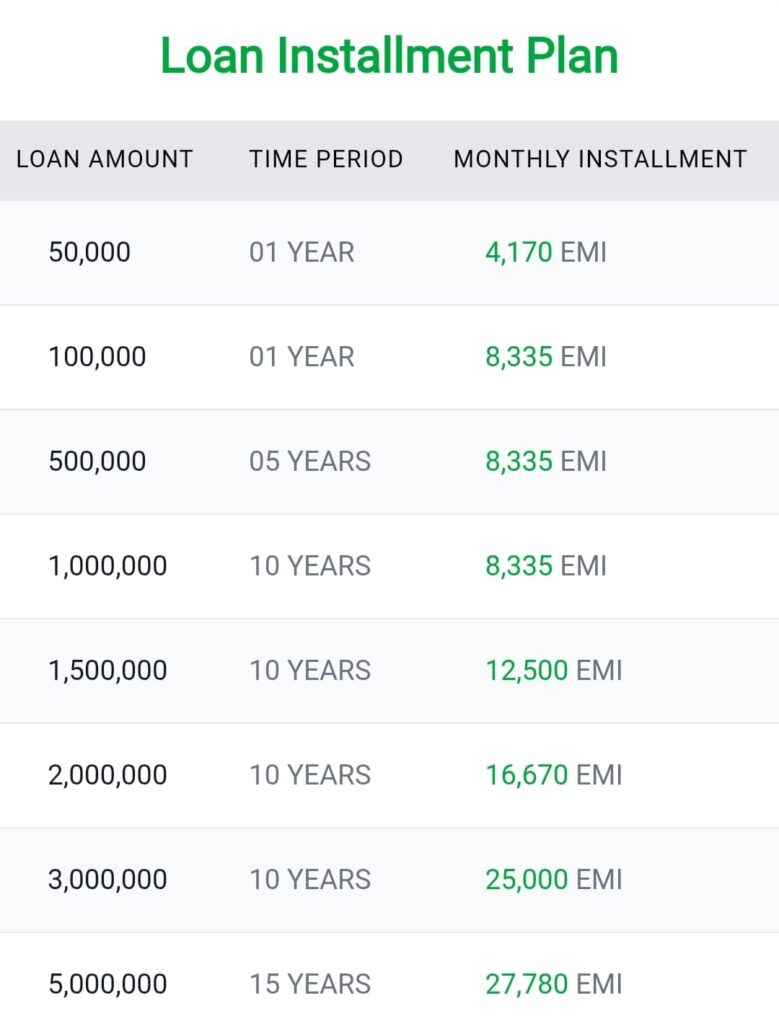Click the 50,000 loan amount cell
The height and width of the screenshot is (1024, 779).
coord(89,252)
